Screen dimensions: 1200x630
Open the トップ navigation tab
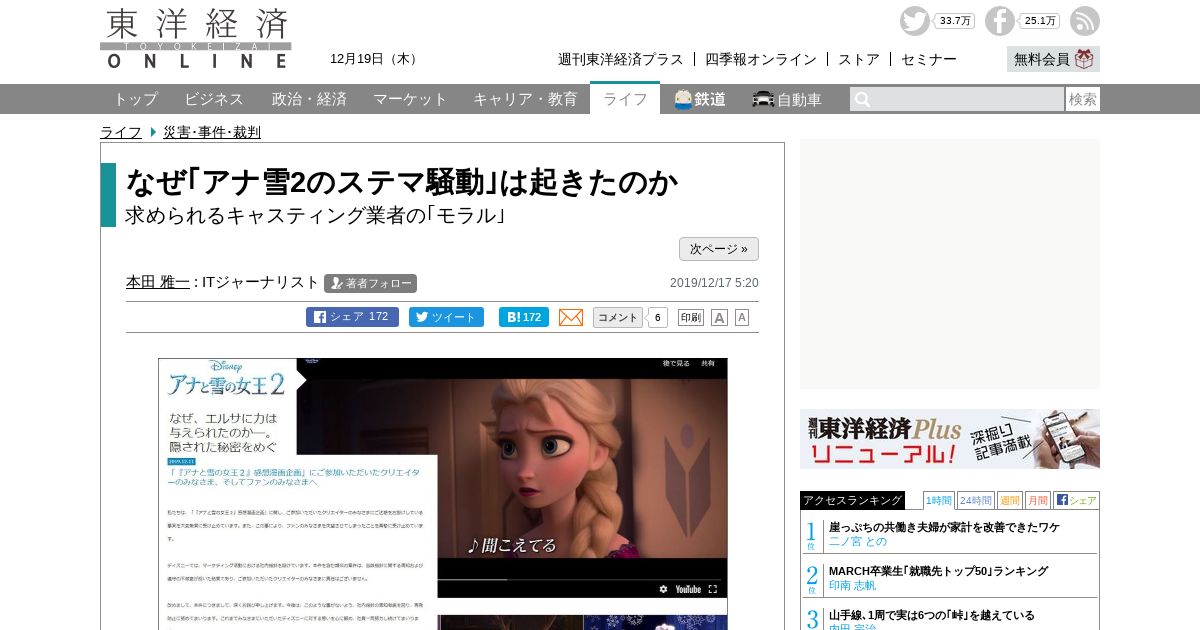[135, 99]
